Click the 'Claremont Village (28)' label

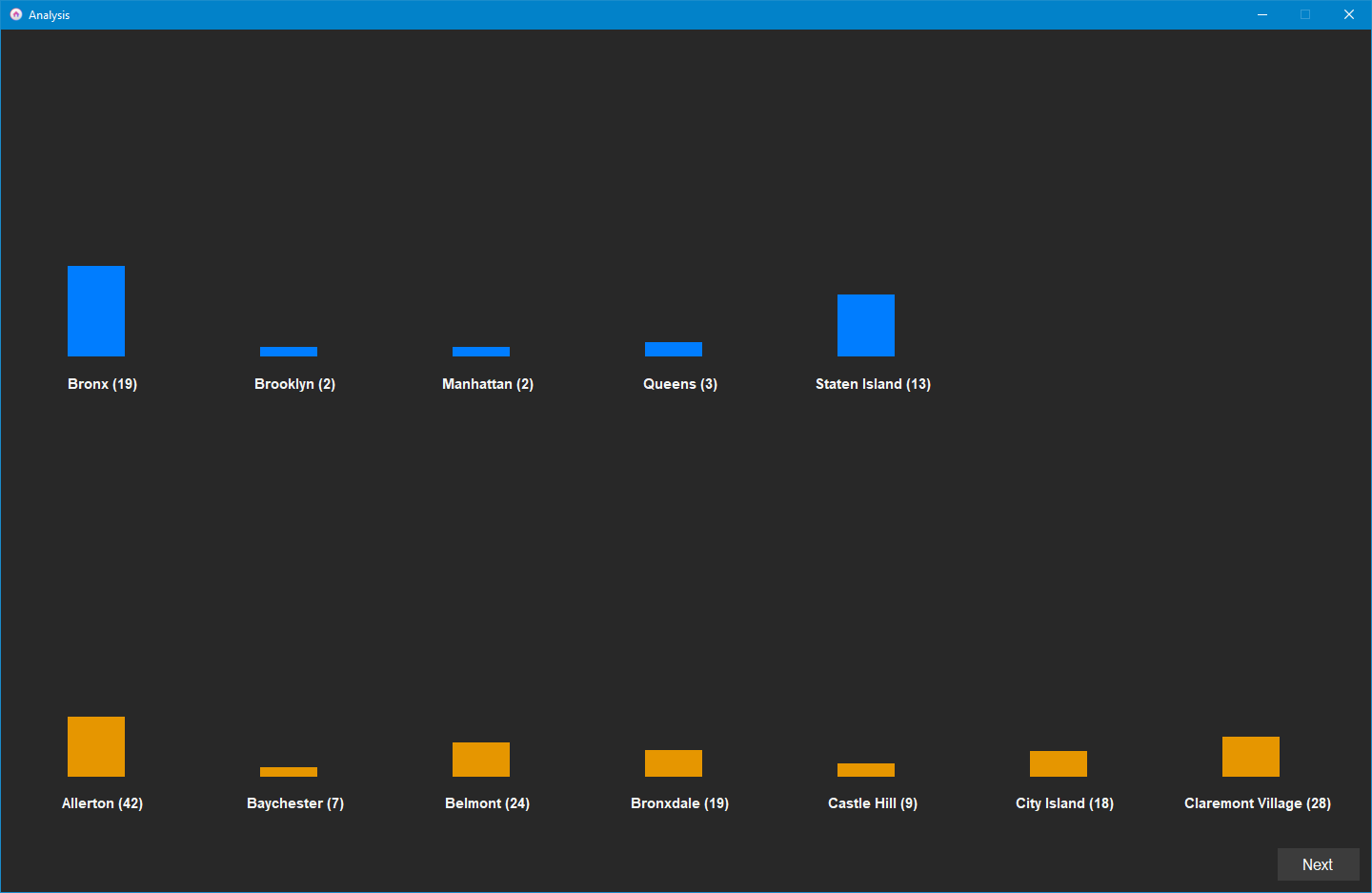point(1258,803)
